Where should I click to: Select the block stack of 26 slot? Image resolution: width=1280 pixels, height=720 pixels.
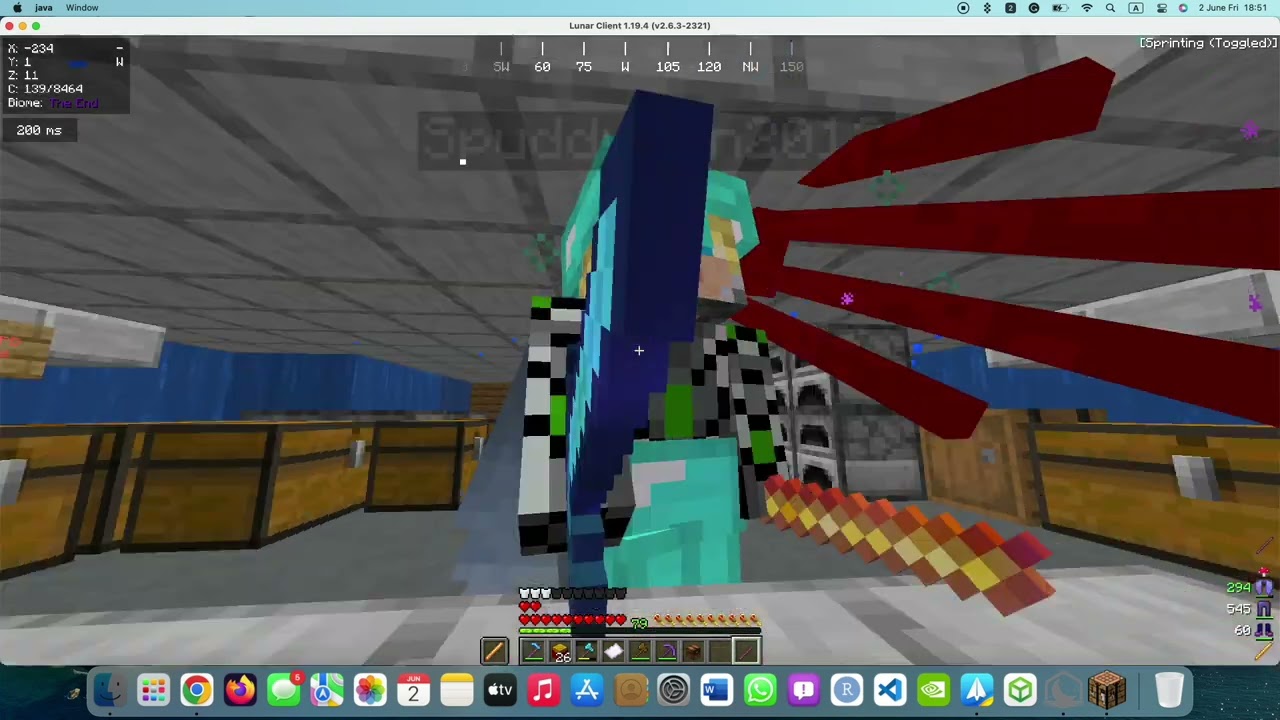tap(560, 651)
